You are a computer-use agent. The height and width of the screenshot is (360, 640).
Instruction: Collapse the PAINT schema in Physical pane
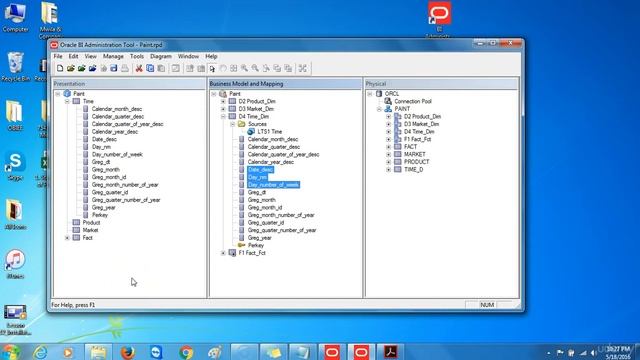pos(379,109)
